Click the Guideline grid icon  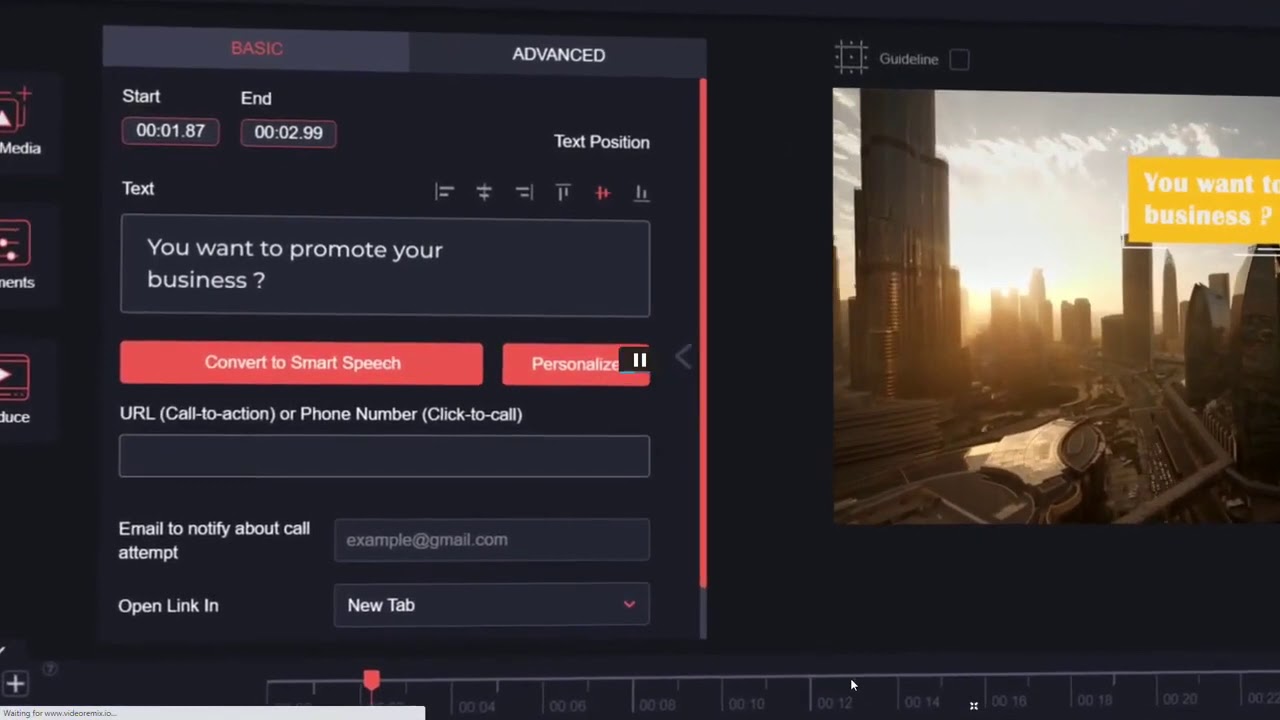click(x=851, y=57)
